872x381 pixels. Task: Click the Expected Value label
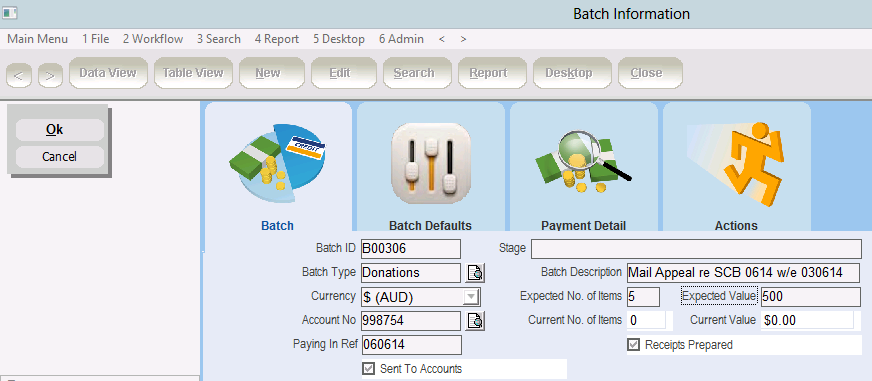719,296
